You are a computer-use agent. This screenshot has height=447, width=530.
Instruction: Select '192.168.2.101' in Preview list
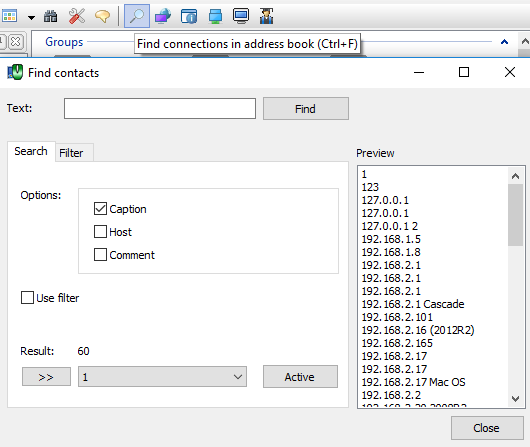pyautogui.click(x=397, y=317)
